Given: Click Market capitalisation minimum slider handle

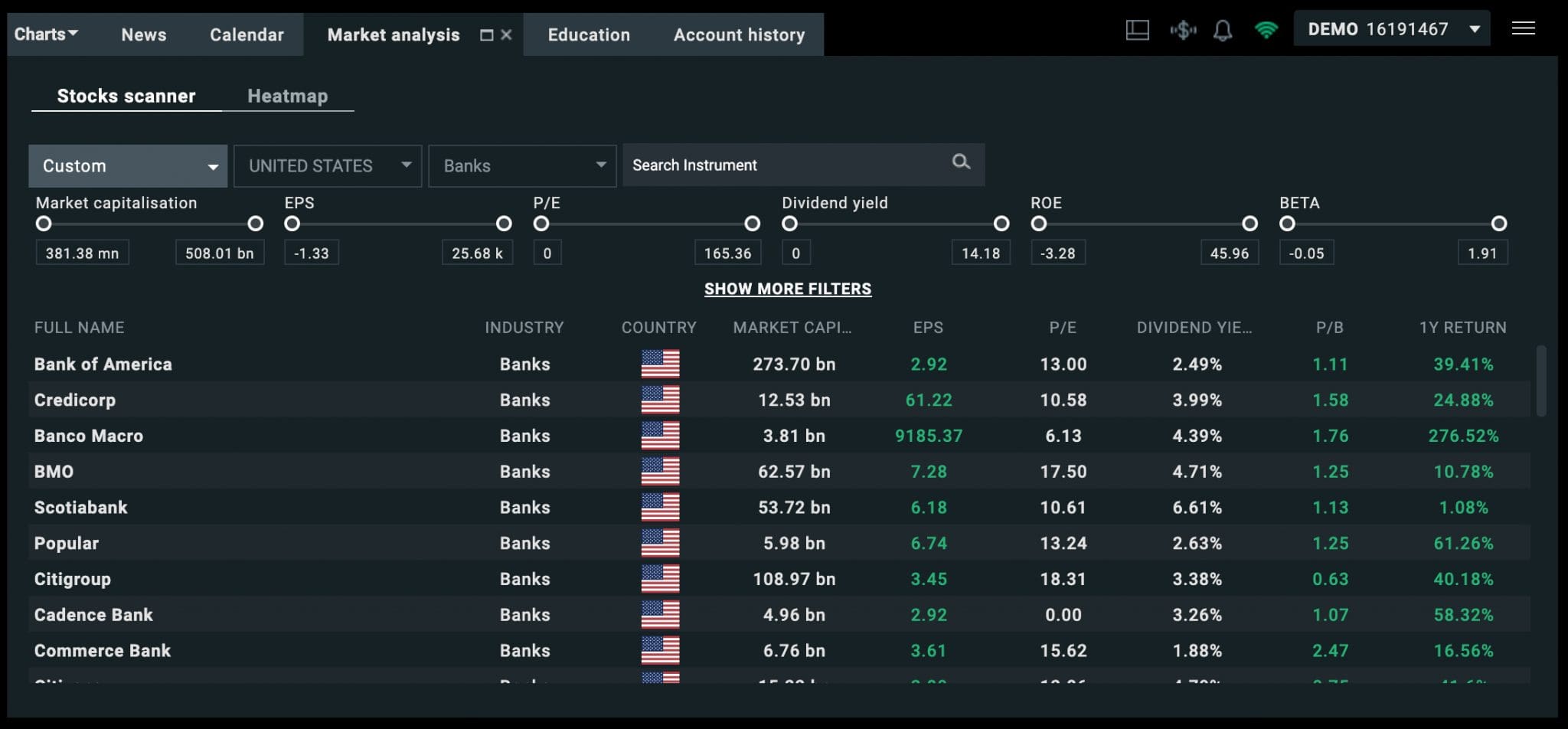Looking at the screenshot, I should pyautogui.click(x=44, y=224).
